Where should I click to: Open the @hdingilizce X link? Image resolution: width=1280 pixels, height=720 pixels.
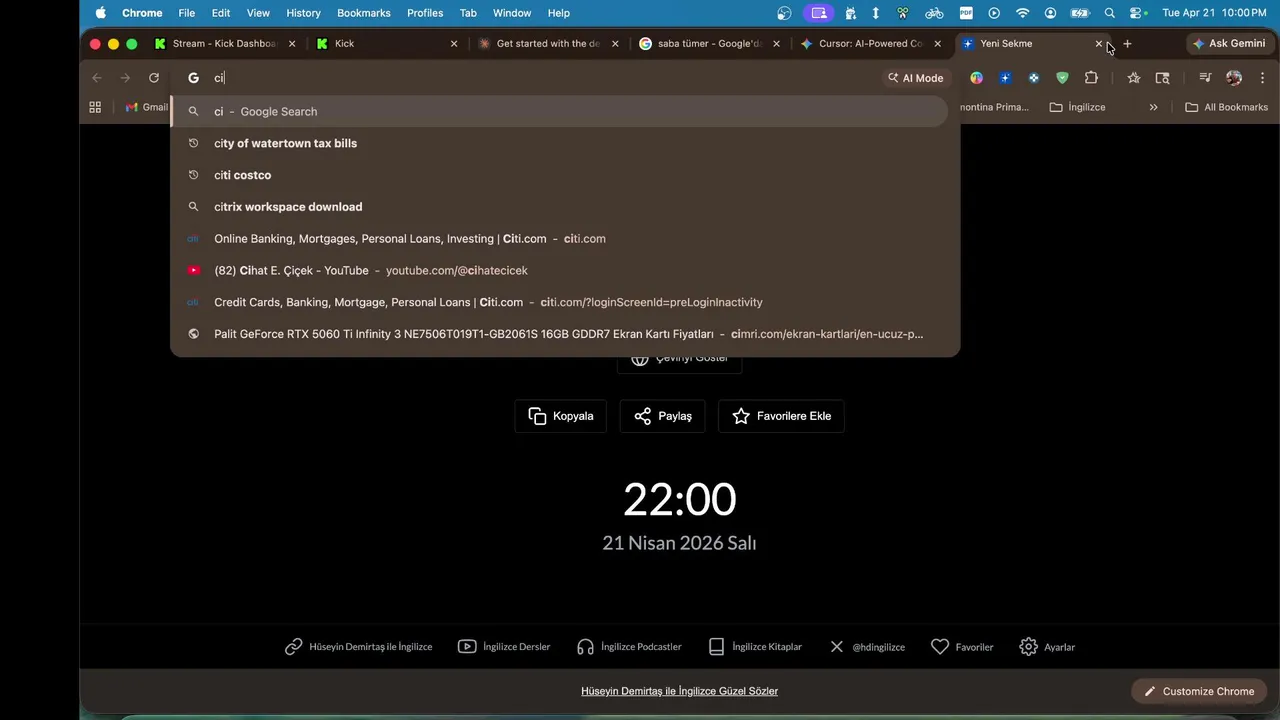[x=867, y=647]
